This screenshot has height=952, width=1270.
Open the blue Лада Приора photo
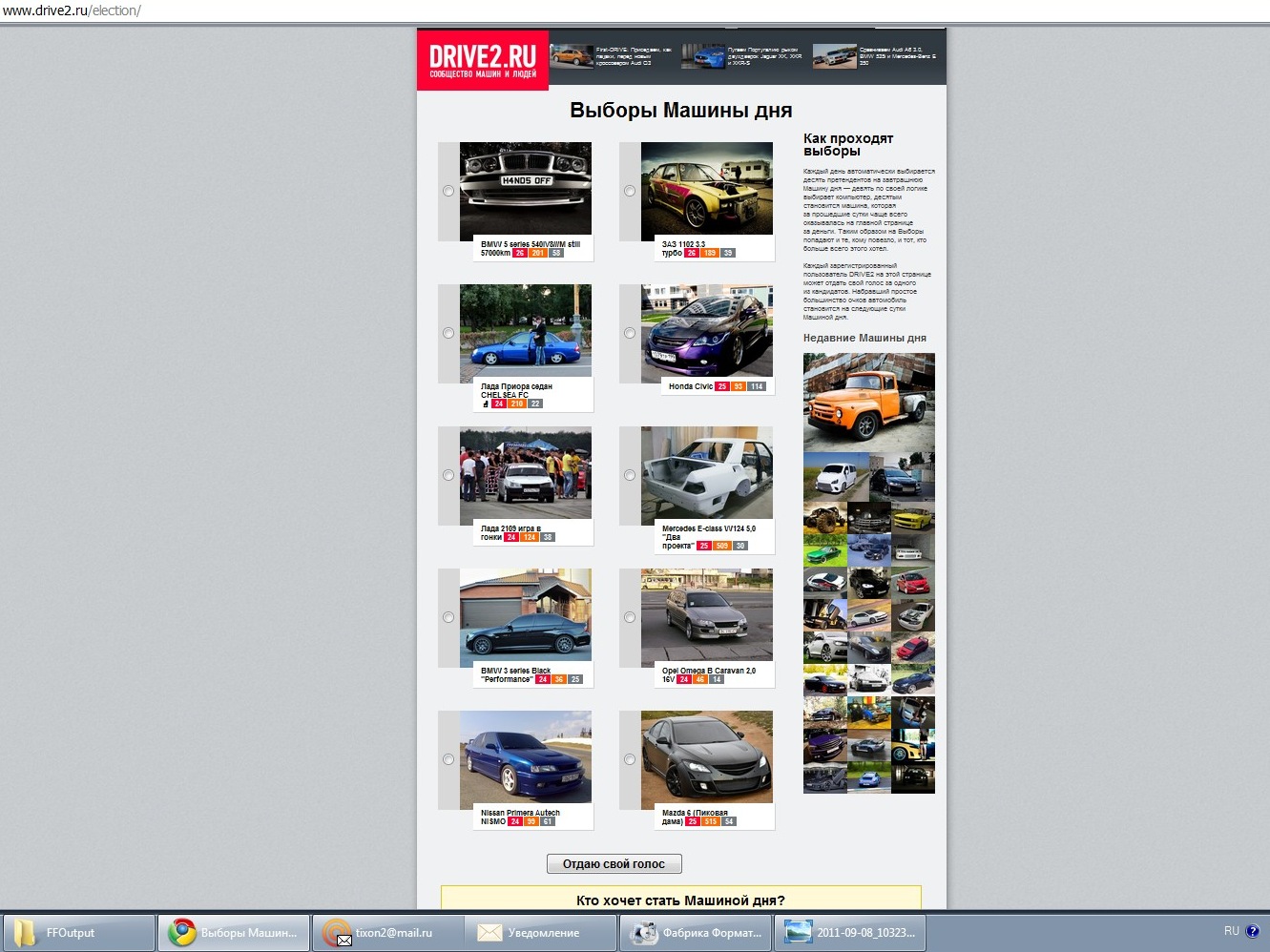526,331
